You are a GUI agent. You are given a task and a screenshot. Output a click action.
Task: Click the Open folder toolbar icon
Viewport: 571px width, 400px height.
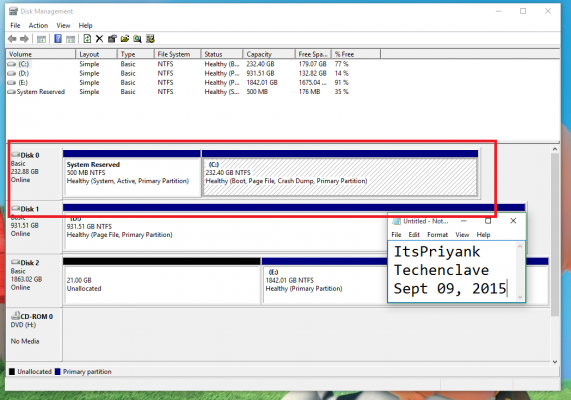(125, 39)
